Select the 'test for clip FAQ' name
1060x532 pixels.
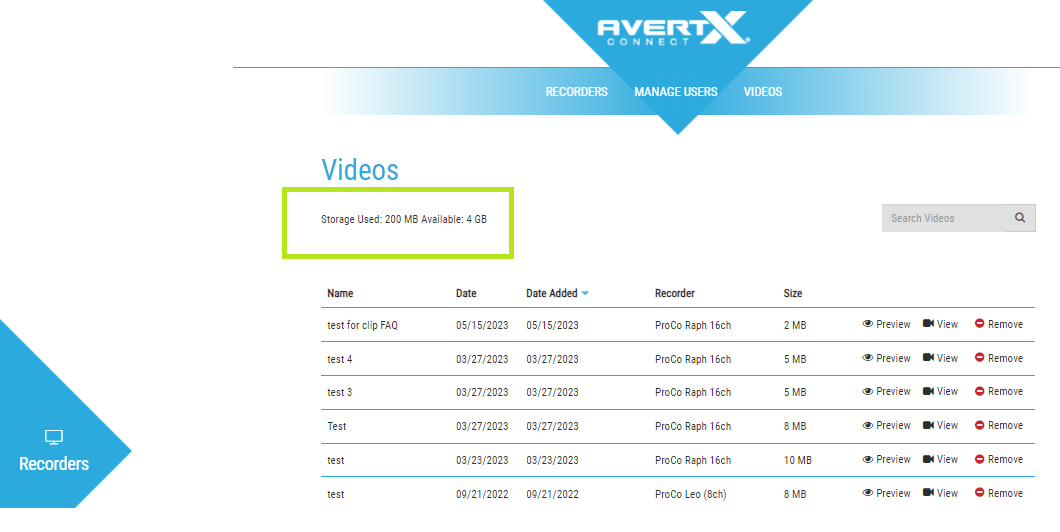(x=362, y=325)
